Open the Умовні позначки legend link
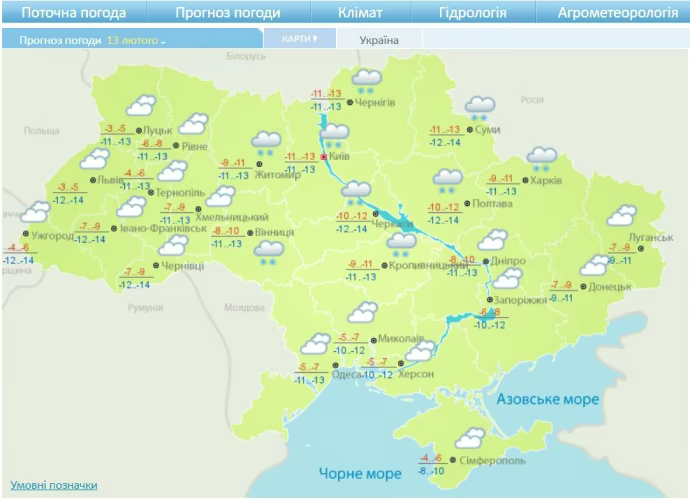The height and width of the screenshot is (500, 690). [x=54, y=485]
